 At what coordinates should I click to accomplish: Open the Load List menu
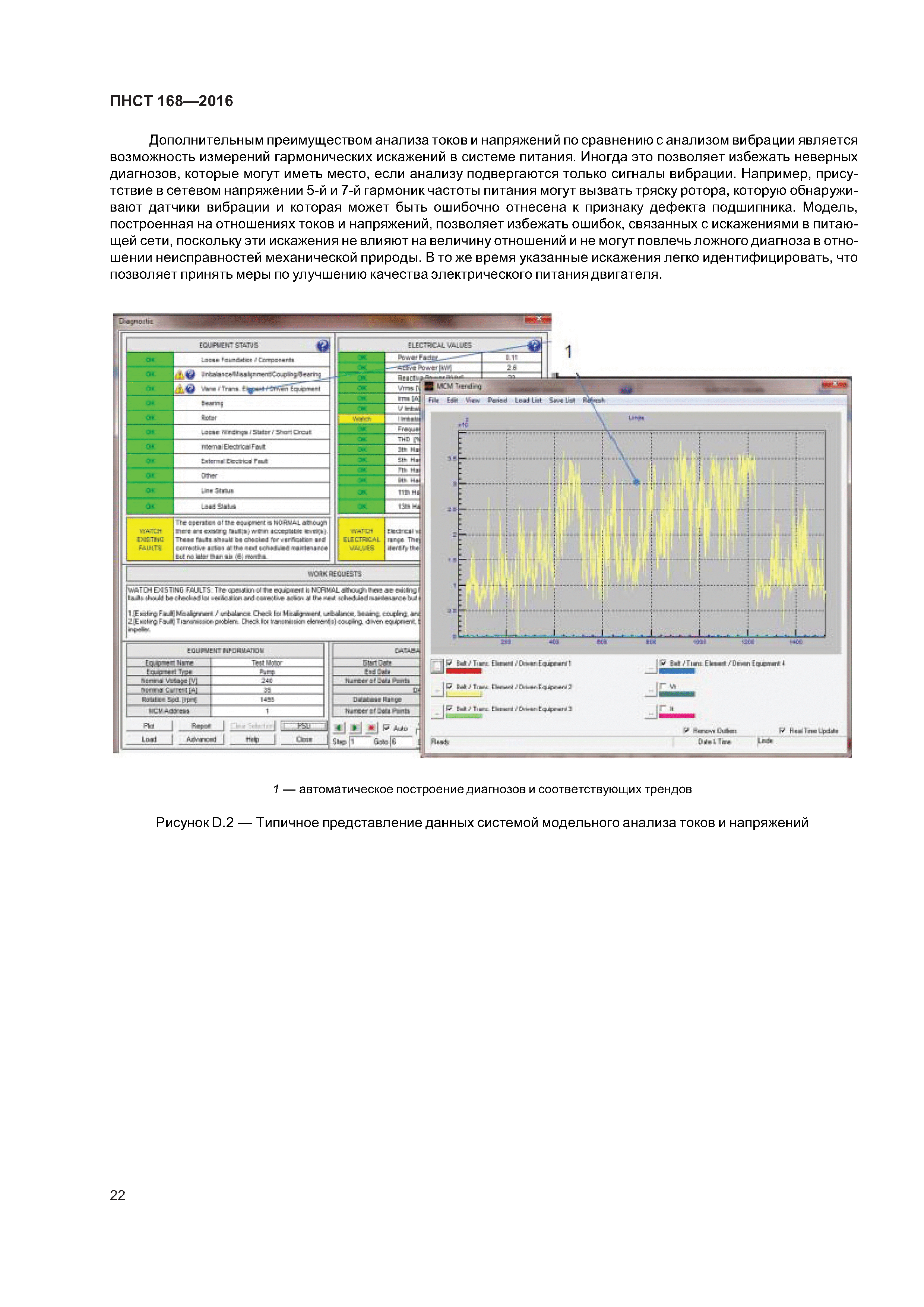click(x=528, y=400)
